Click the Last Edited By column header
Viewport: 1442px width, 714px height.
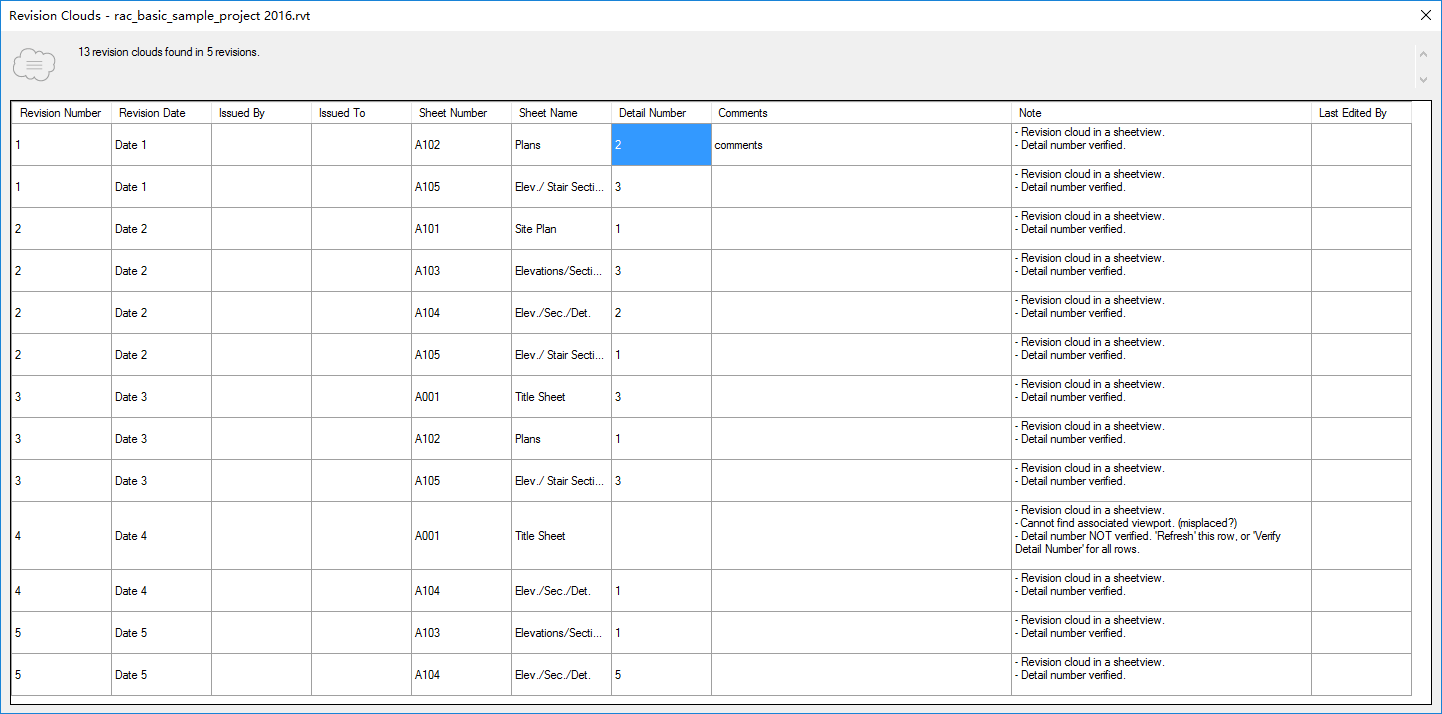click(x=1353, y=113)
